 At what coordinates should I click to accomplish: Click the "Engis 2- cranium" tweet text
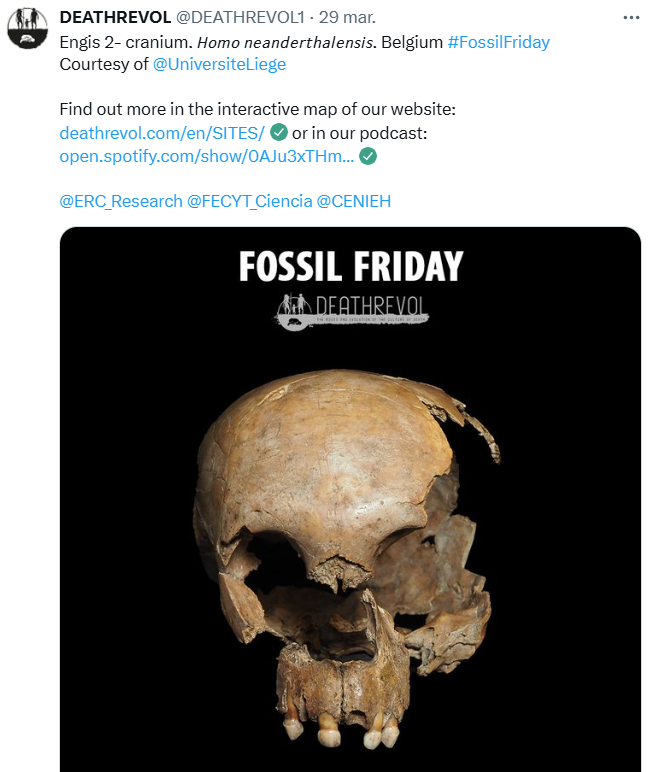[x=124, y=42]
